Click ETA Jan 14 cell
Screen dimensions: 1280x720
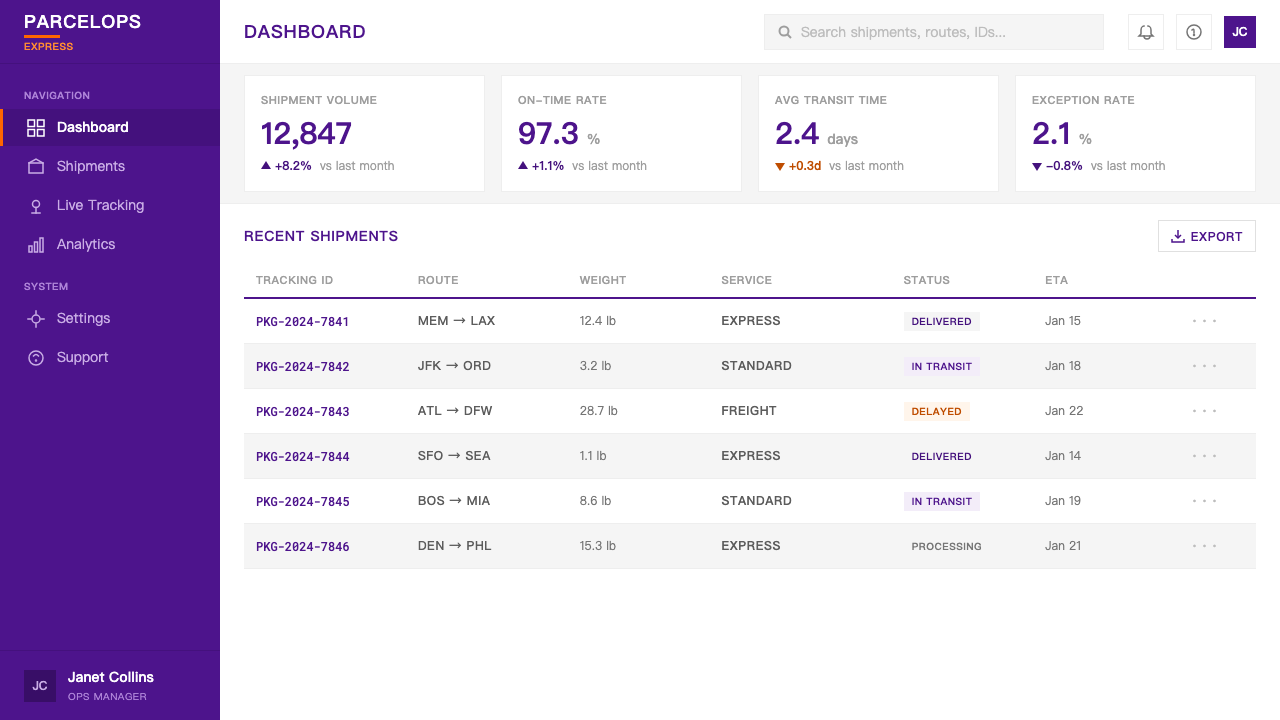pyautogui.click(x=1063, y=456)
